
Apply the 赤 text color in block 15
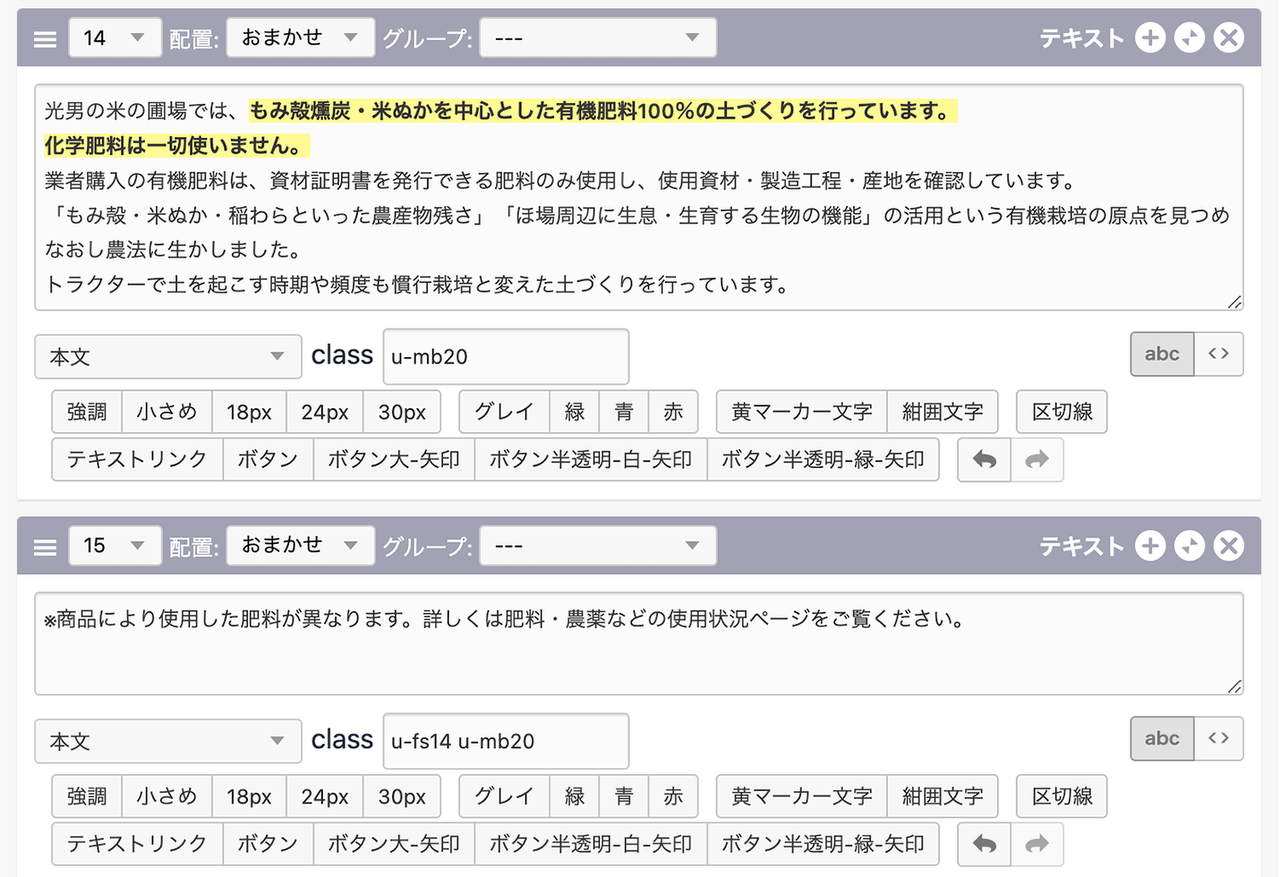(x=673, y=797)
